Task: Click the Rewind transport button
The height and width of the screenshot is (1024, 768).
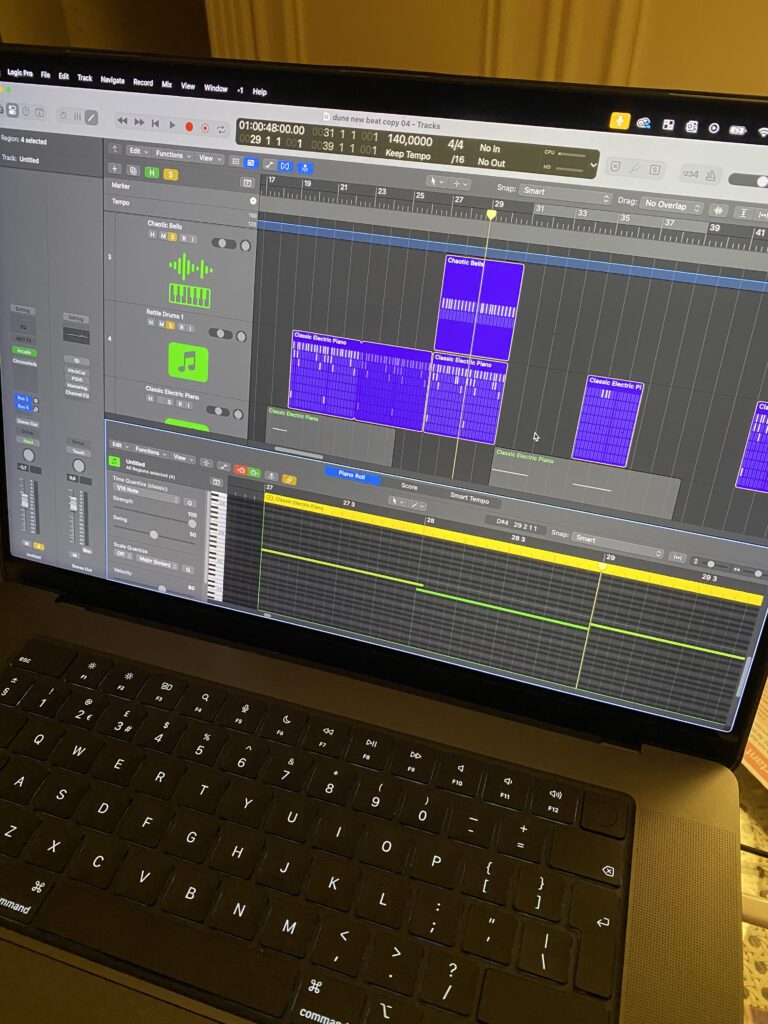Action: (122, 121)
